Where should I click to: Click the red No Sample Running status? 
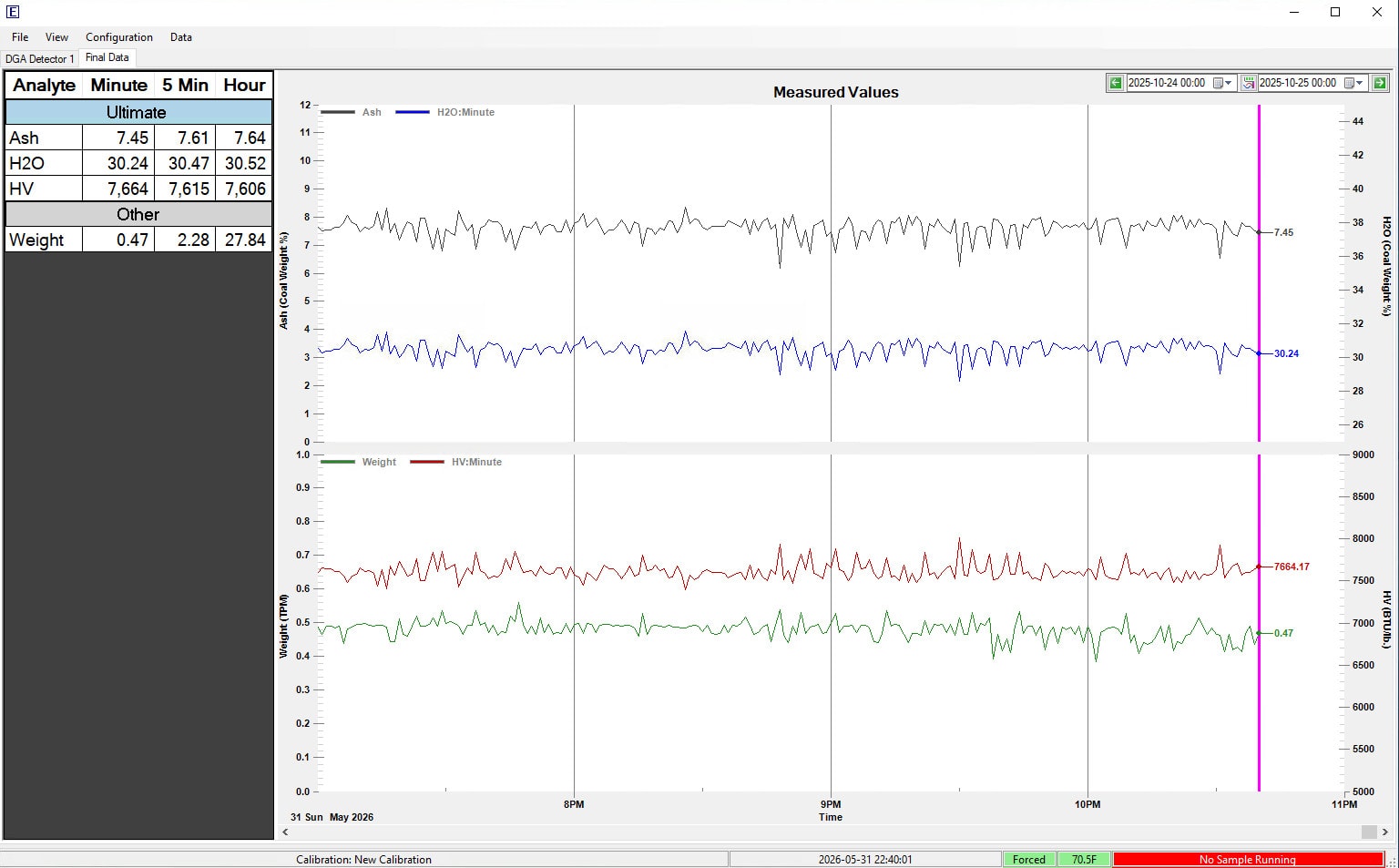(1248, 860)
